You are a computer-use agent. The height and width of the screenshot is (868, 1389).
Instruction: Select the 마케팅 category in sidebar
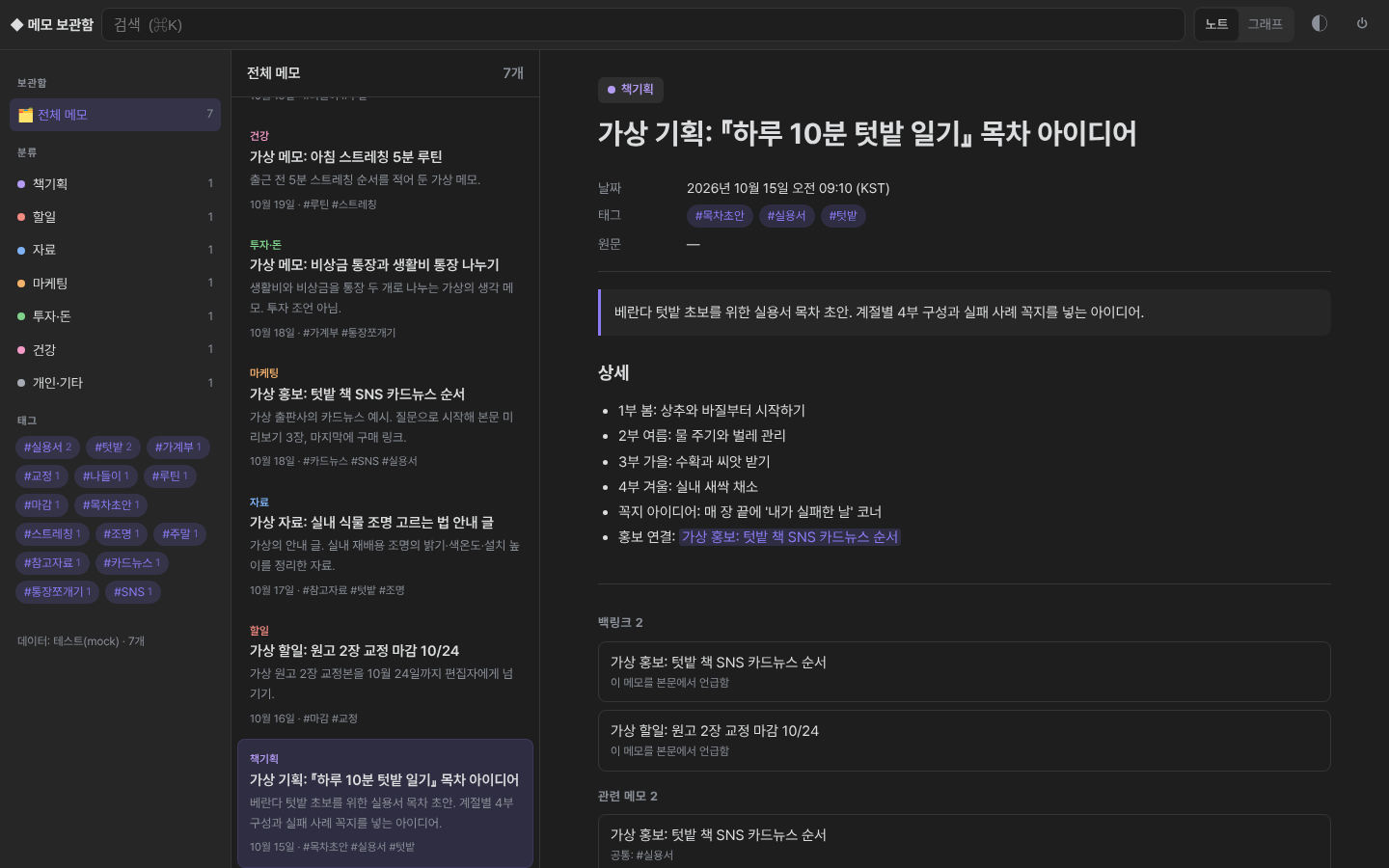(x=116, y=284)
